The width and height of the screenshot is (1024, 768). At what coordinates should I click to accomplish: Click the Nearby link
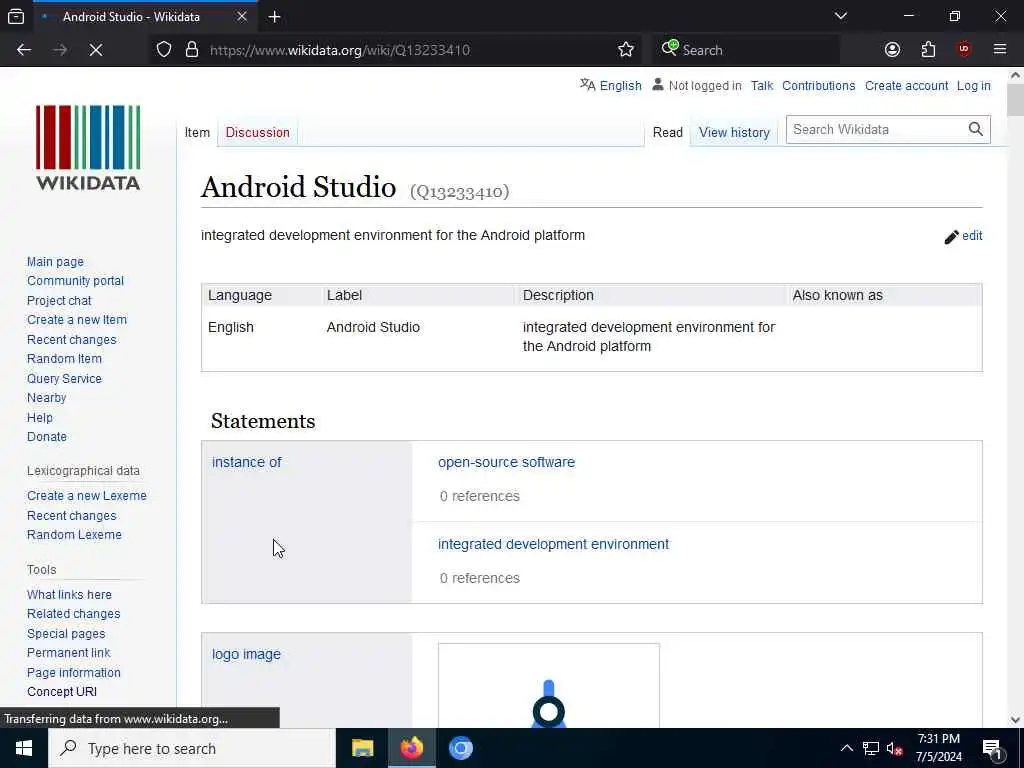(46, 398)
